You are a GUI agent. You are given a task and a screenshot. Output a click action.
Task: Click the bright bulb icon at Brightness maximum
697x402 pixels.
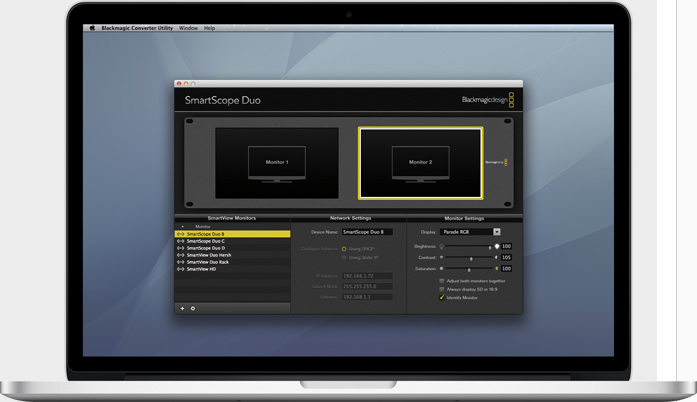coord(497,246)
